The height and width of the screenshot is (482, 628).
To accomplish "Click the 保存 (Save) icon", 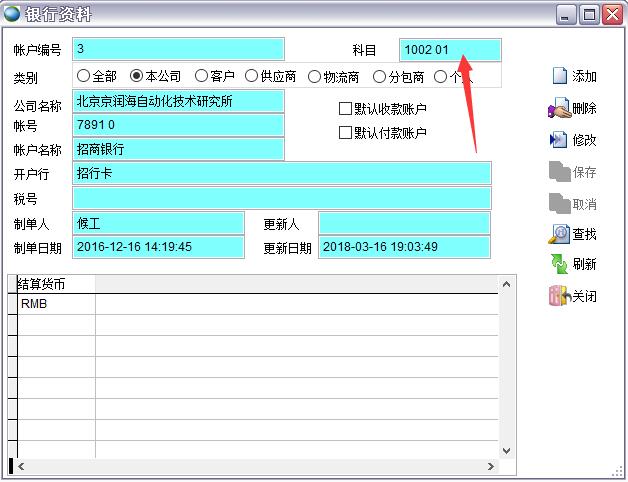I will 559,171.
